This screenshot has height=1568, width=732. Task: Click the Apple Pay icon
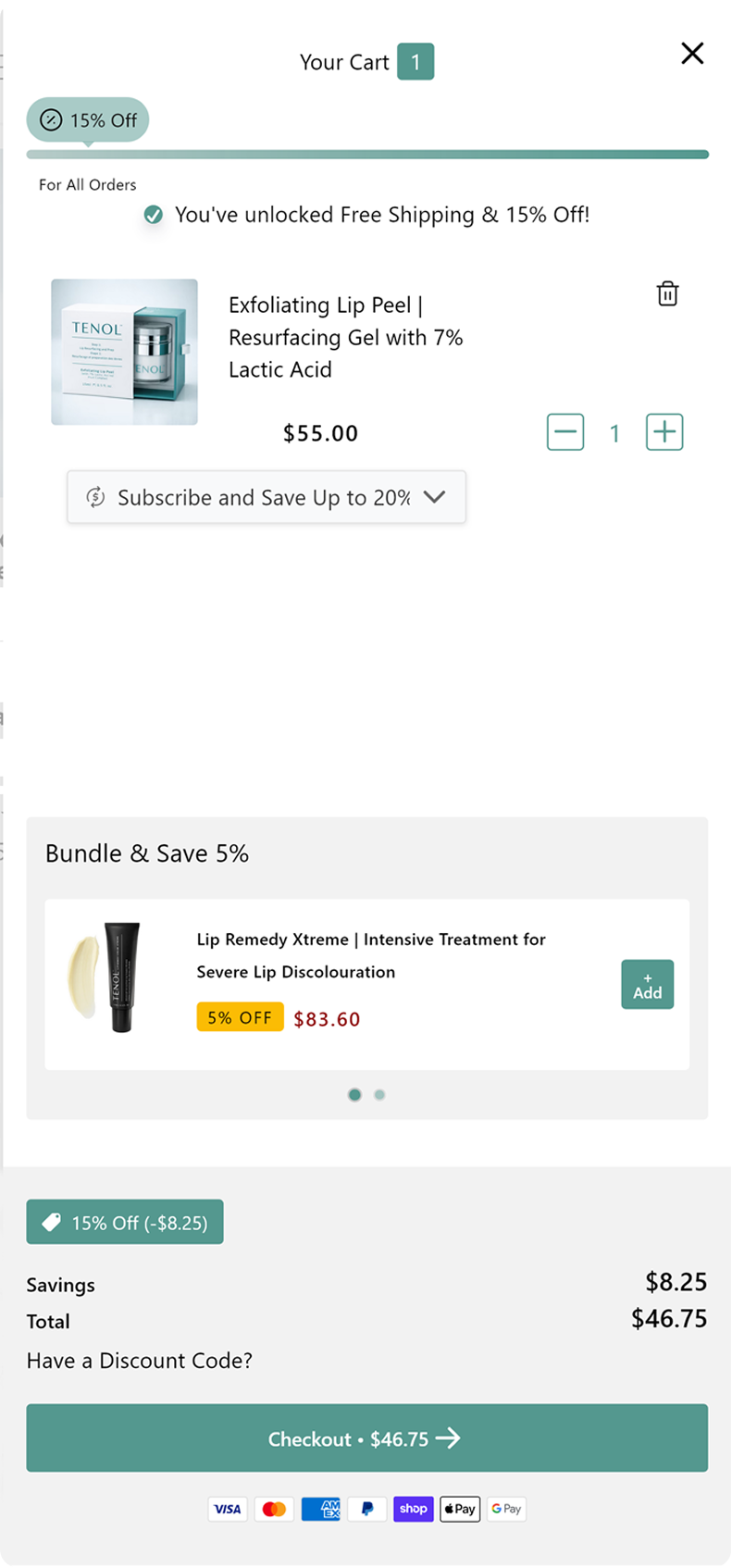460,1510
